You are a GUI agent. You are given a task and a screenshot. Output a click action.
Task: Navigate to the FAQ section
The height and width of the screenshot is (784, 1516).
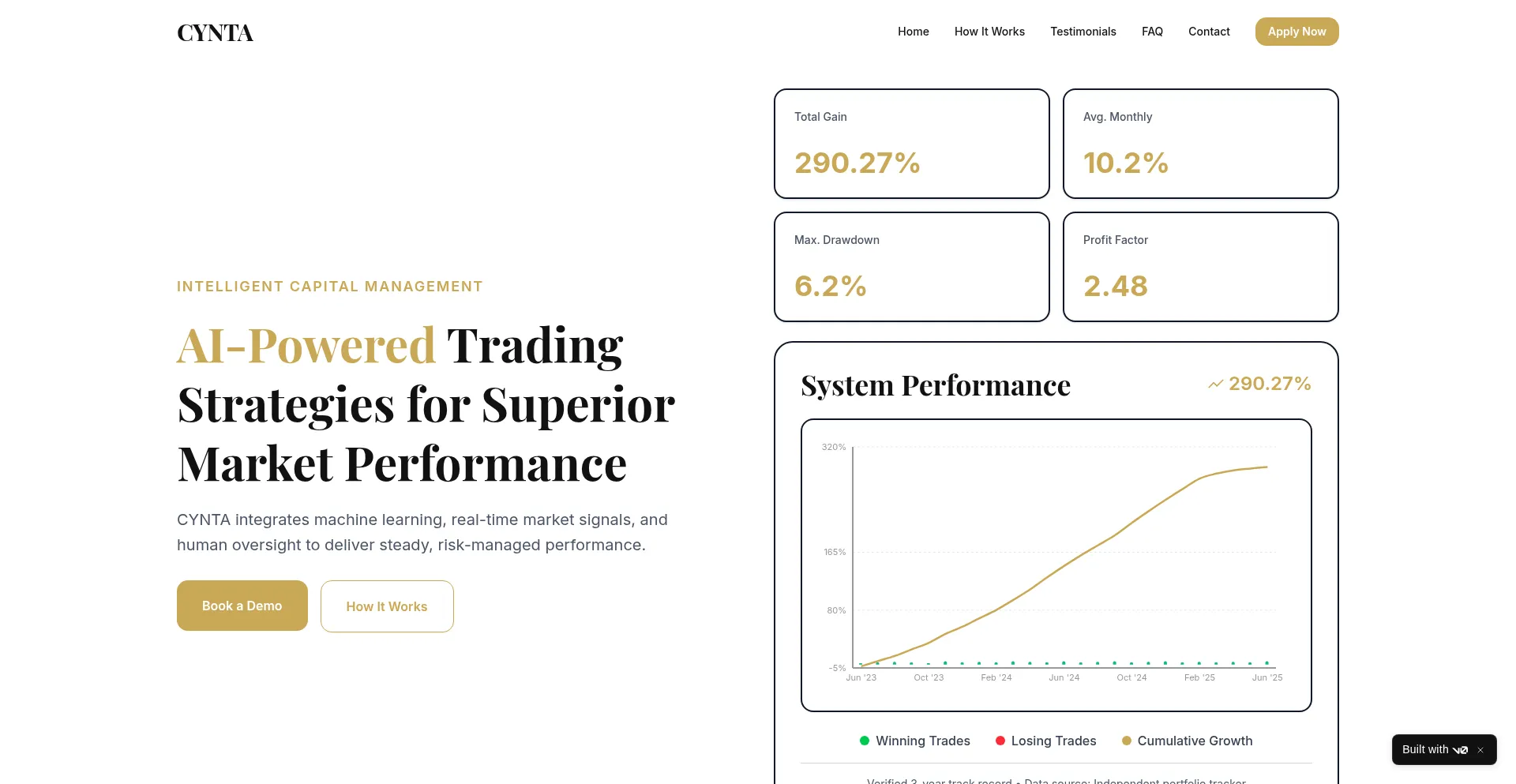tap(1152, 32)
